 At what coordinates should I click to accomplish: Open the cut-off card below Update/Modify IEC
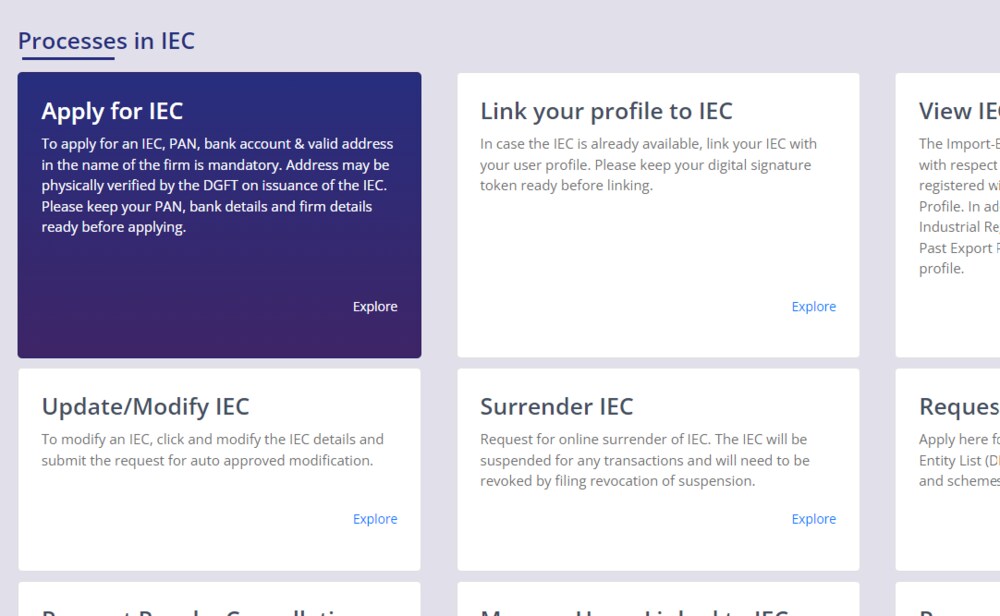point(219,599)
